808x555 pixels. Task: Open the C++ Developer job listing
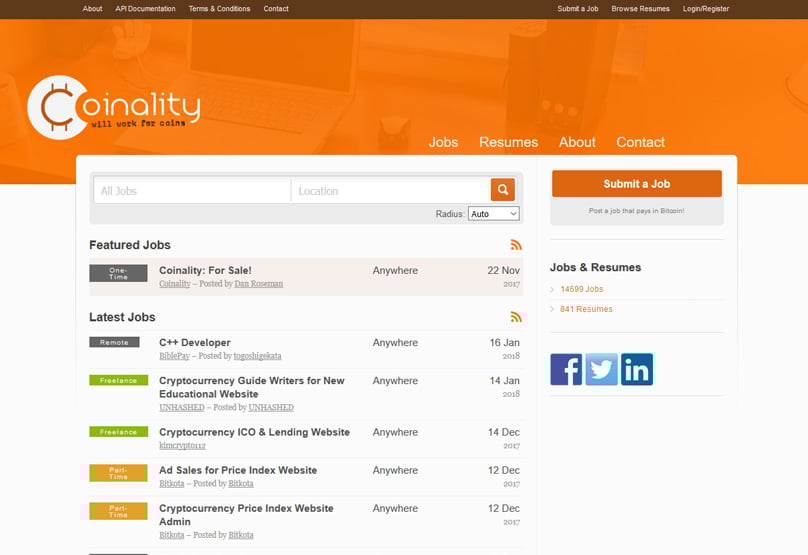pos(195,342)
